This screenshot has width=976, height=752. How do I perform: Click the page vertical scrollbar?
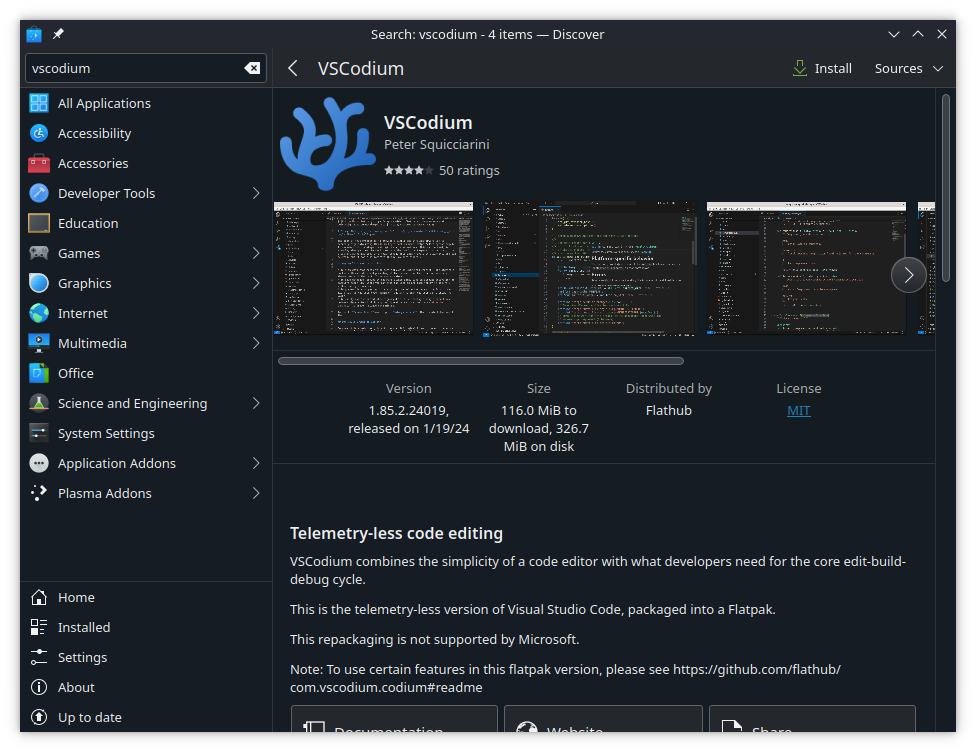[946, 188]
